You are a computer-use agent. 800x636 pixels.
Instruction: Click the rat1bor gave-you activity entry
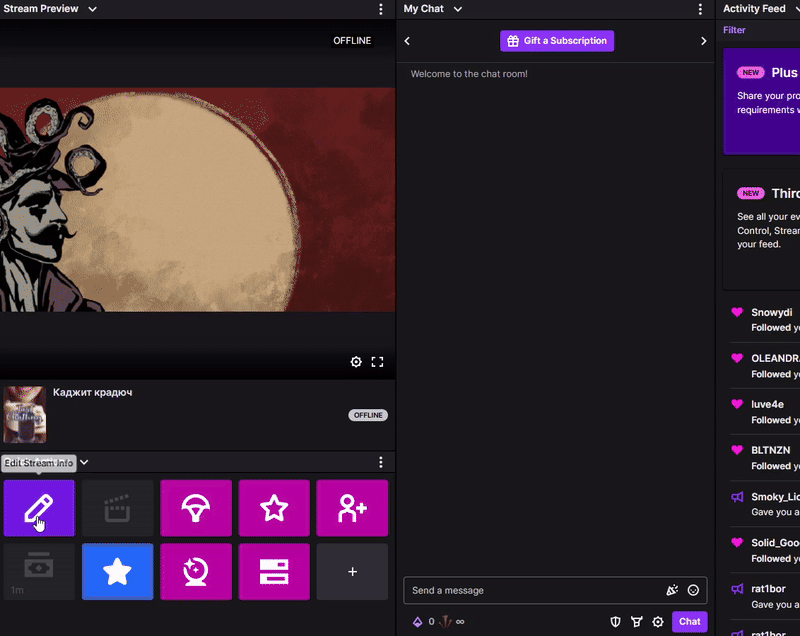(x=765, y=596)
